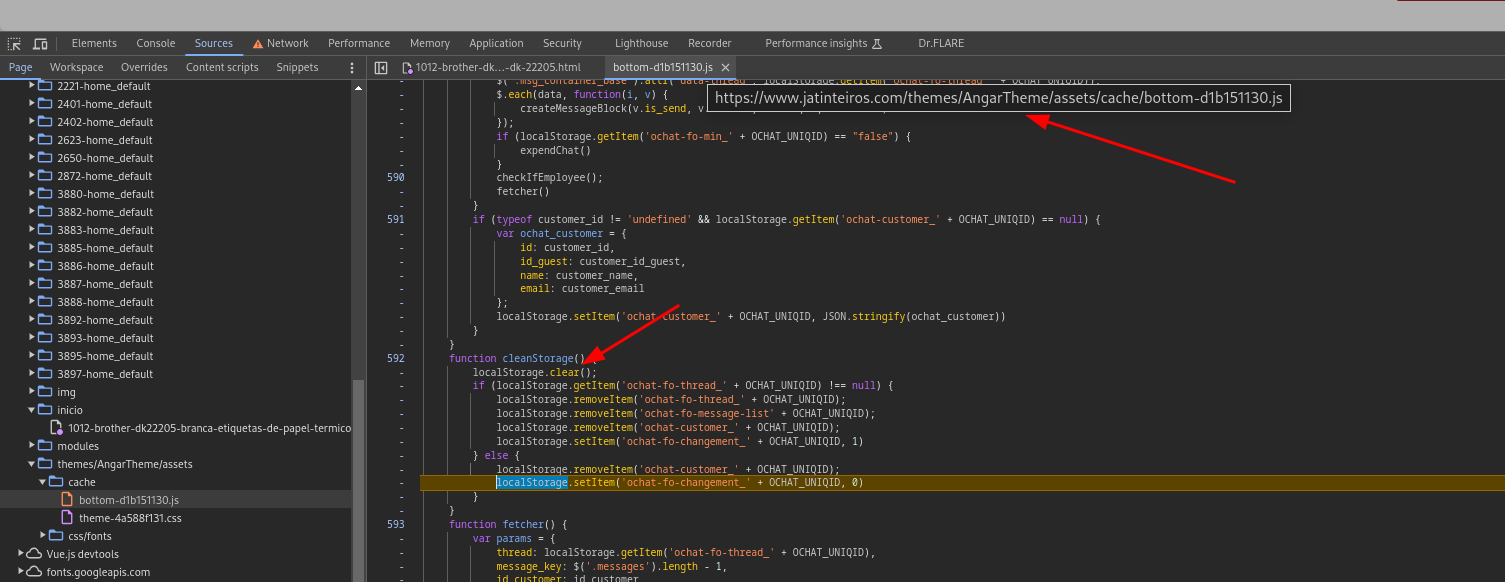
Task: Expand the 2221-home_default folder
Action: point(32,86)
